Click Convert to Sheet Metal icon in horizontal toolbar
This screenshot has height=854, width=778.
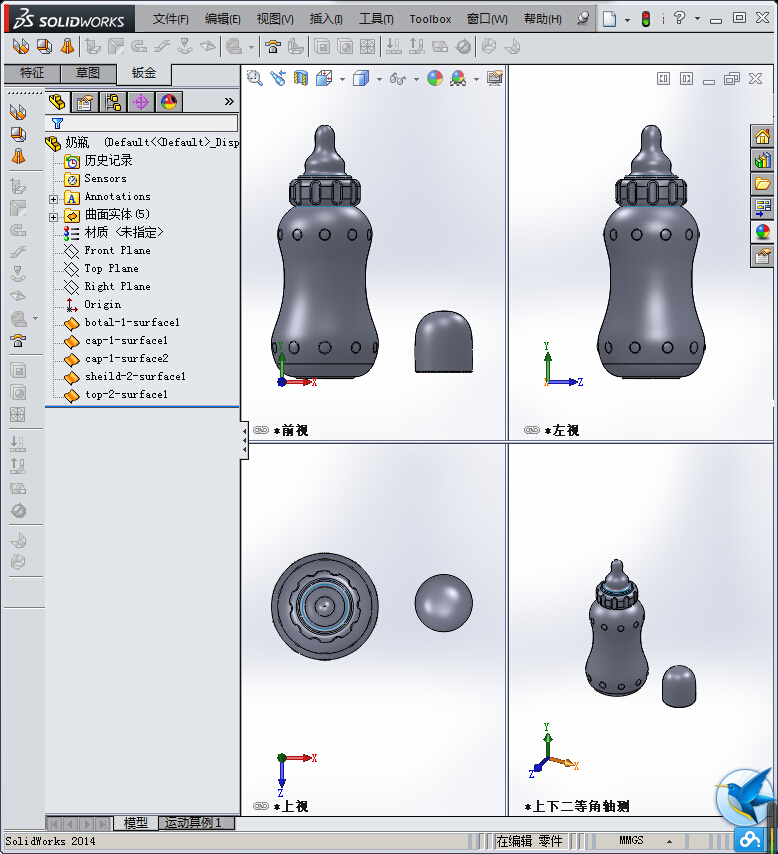click(44, 47)
